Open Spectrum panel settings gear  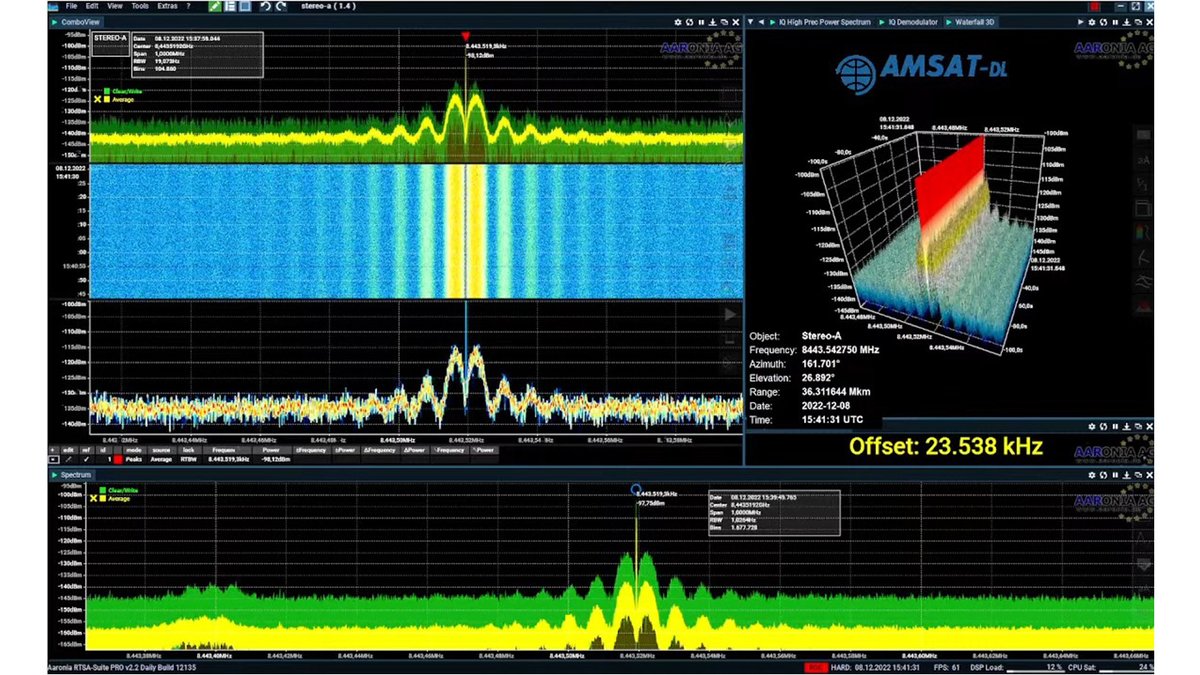(1092, 476)
